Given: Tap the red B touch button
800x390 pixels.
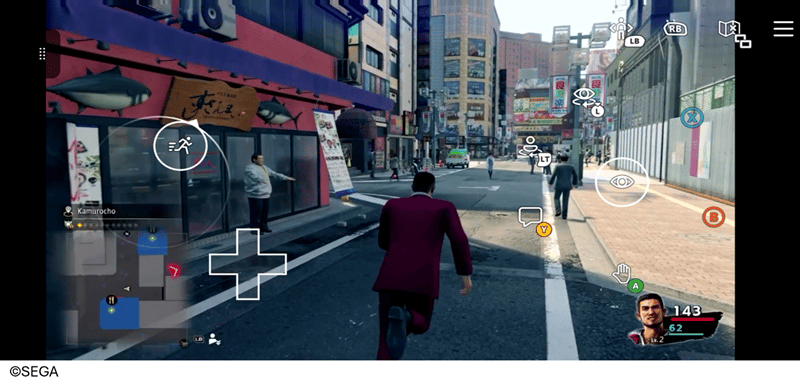Looking at the screenshot, I should 713,217.
